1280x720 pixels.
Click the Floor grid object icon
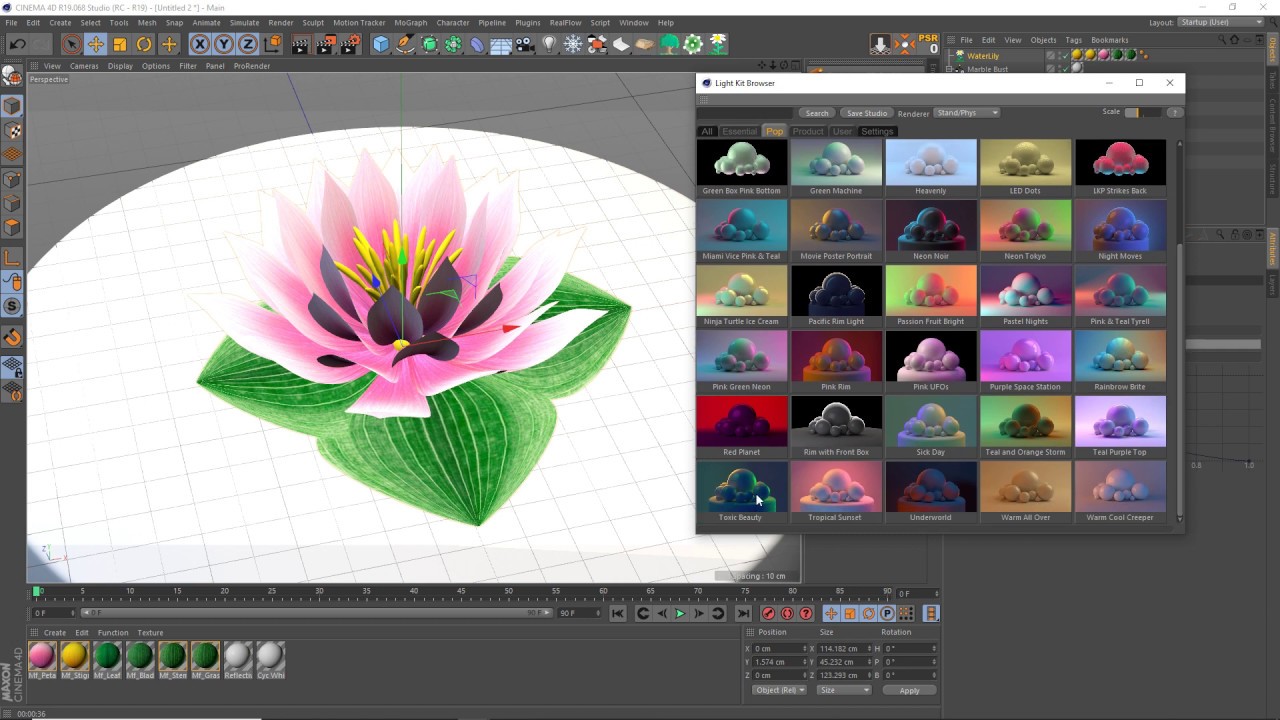point(501,44)
